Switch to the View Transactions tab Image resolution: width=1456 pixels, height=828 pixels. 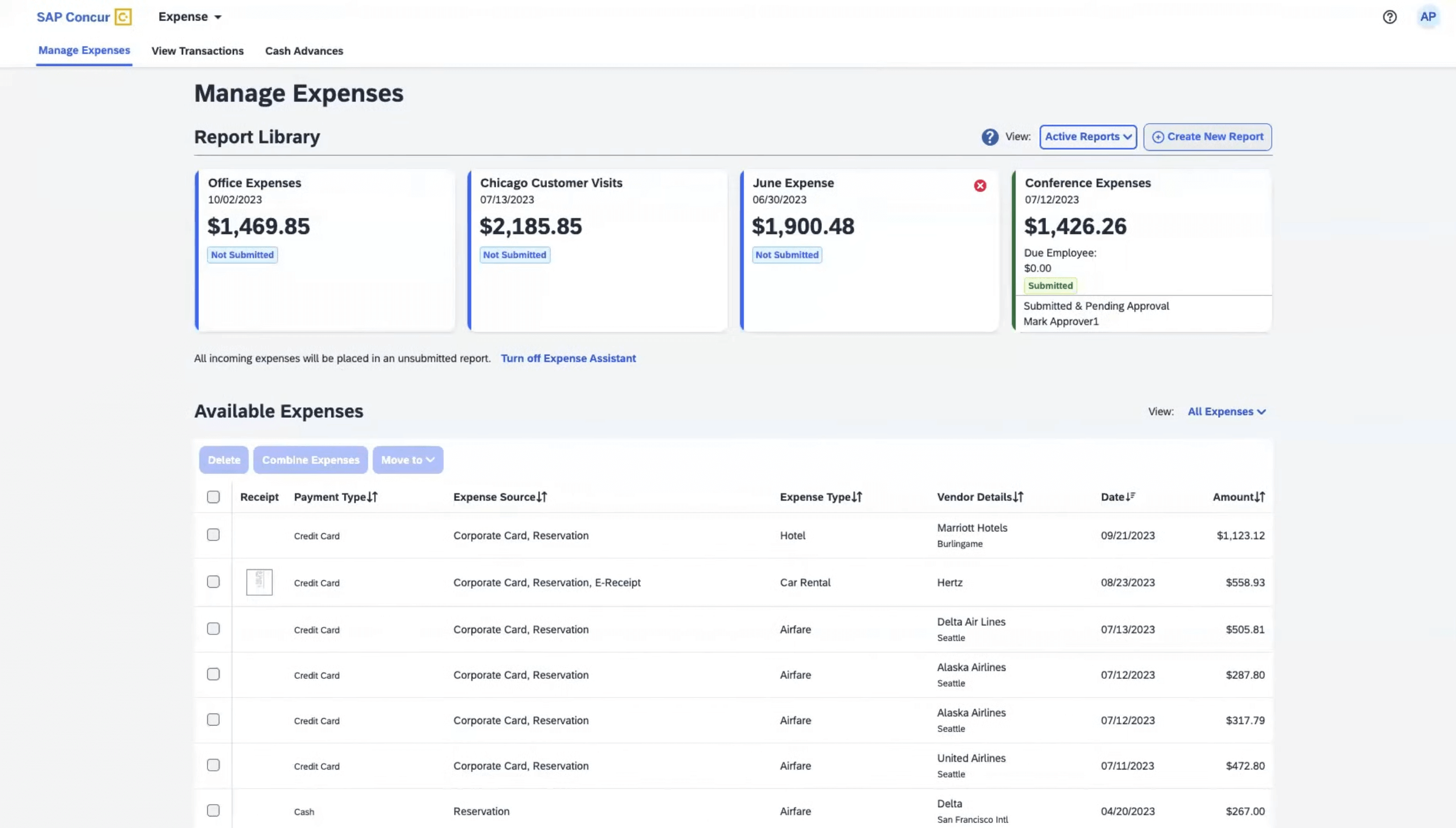[197, 50]
